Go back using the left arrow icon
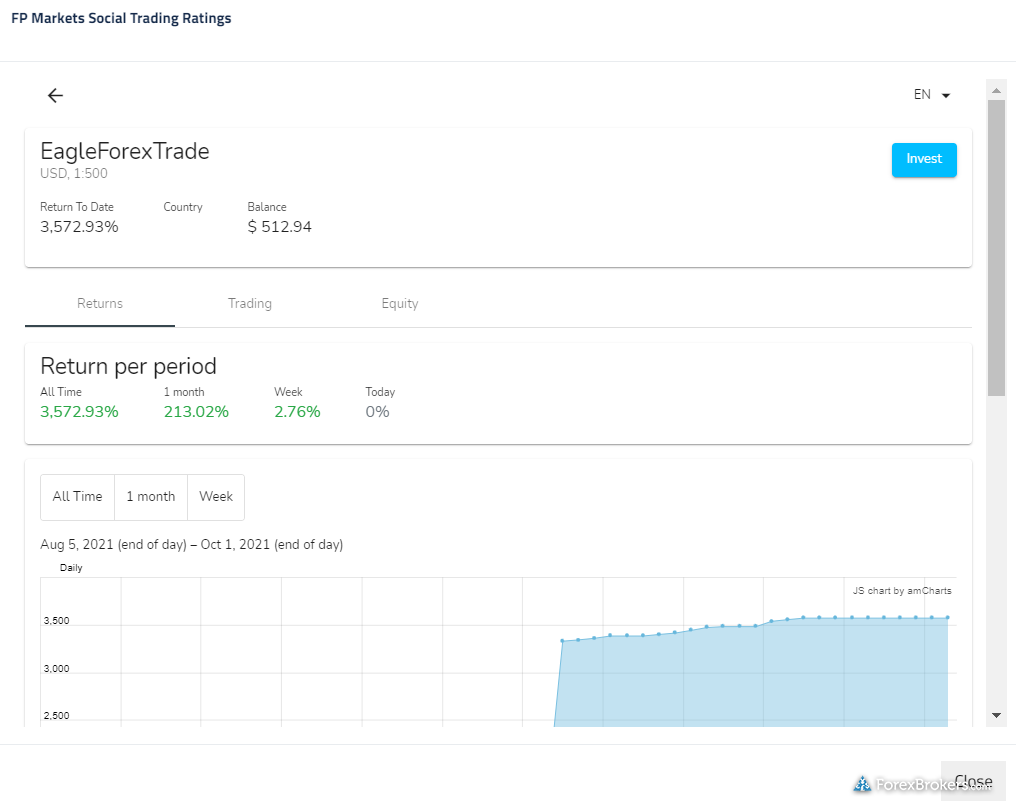This screenshot has width=1016, height=807. coord(56,96)
